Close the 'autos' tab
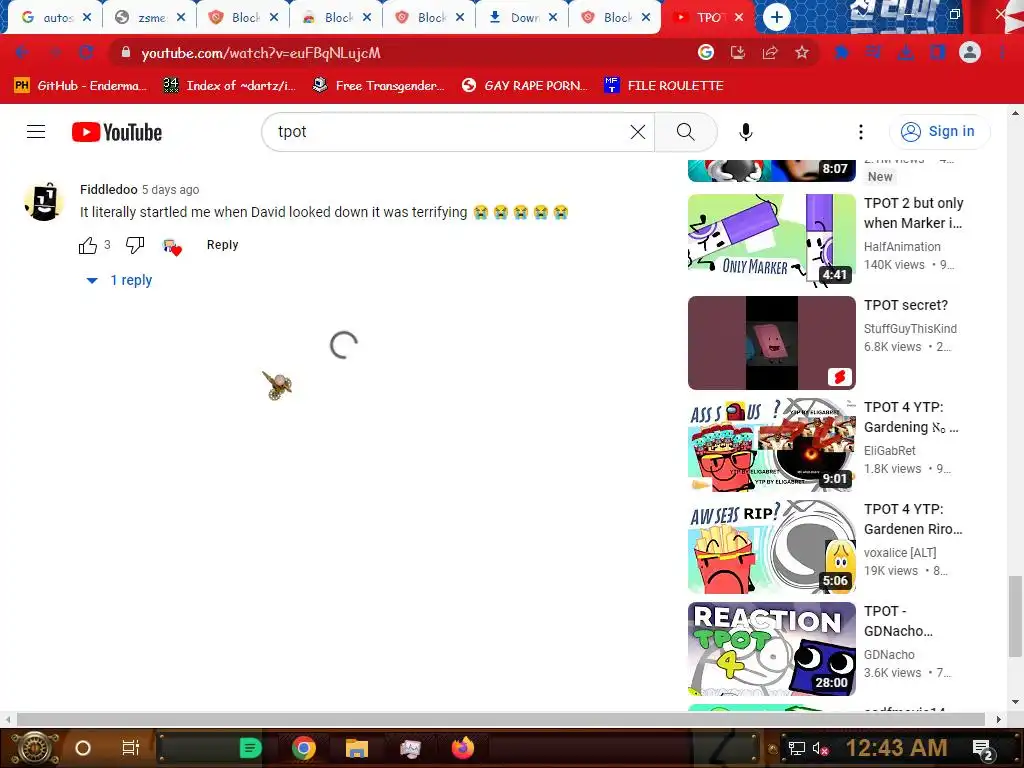The height and width of the screenshot is (768, 1024). [x=88, y=18]
